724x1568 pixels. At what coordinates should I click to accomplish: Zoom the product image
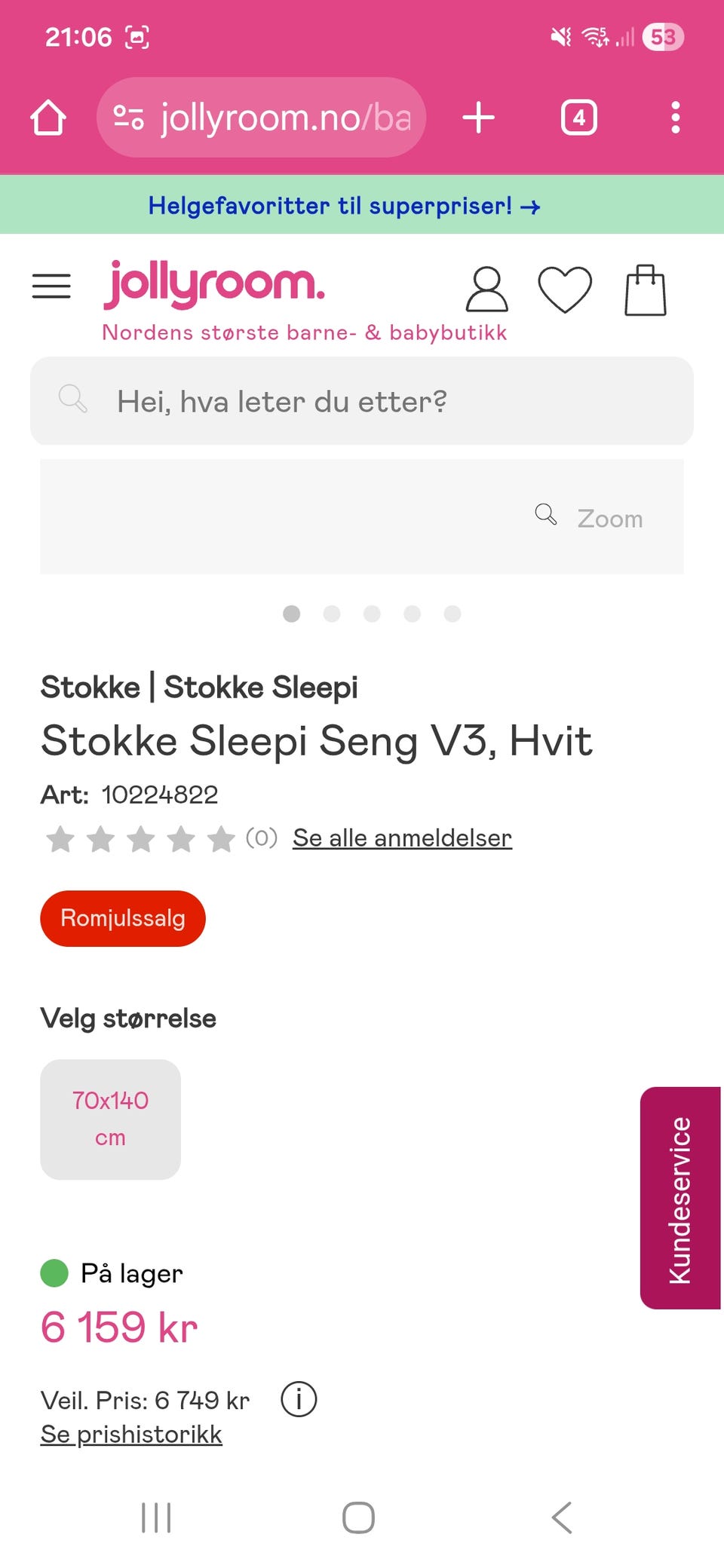589,518
